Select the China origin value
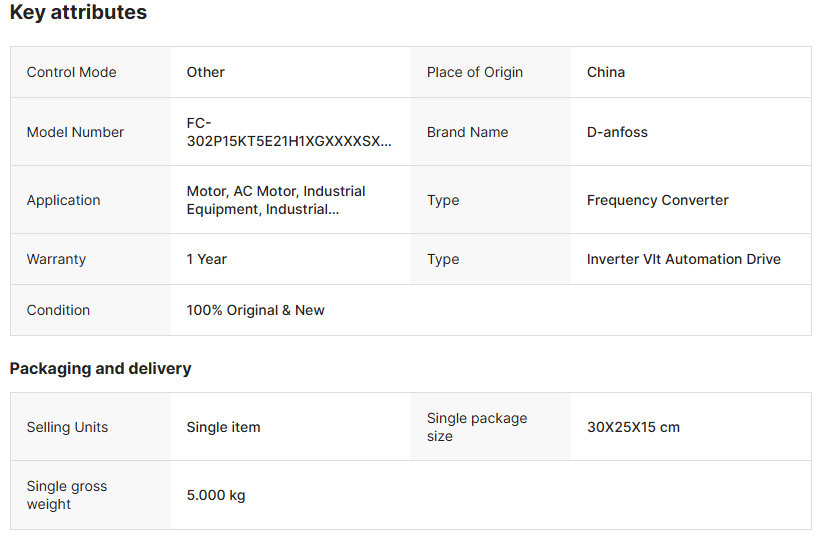This screenshot has width=822, height=542. click(606, 72)
